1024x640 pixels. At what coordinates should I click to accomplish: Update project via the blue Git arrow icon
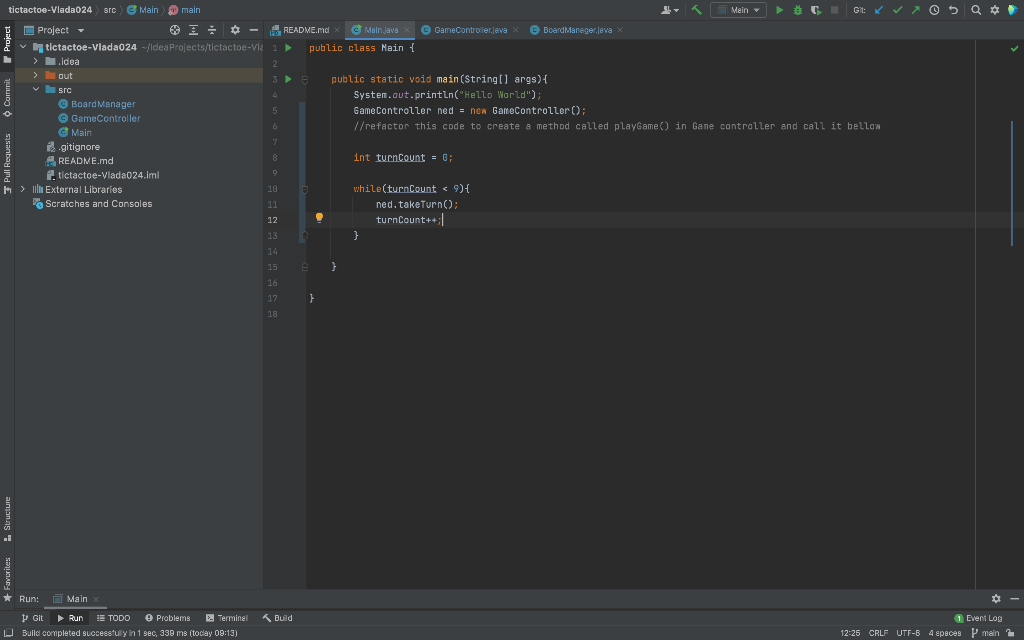[x=877, y=9]
